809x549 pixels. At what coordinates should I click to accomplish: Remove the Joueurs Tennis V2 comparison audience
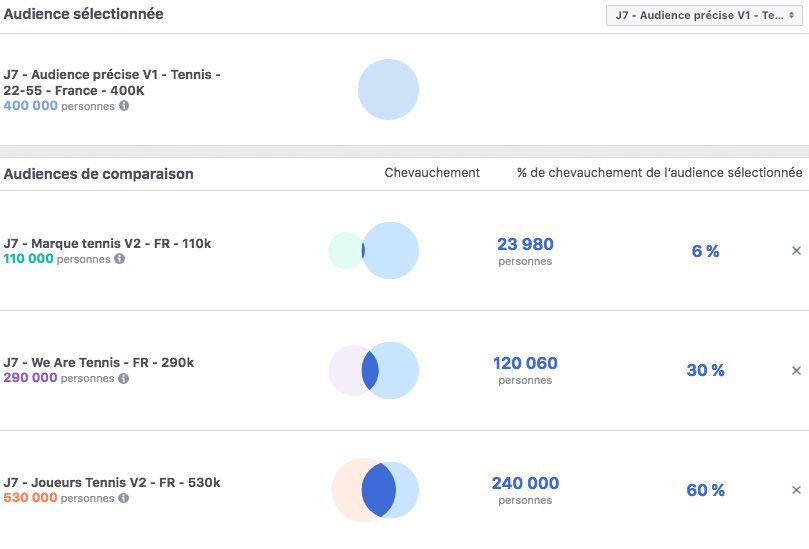point(796,490)
